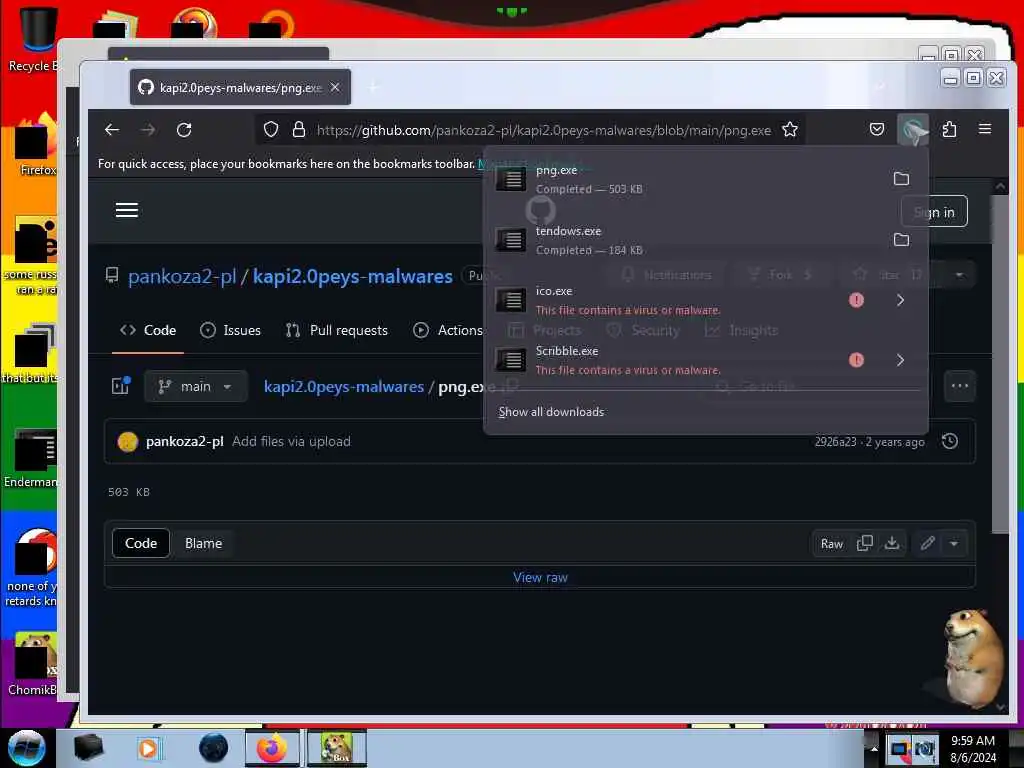The image size is (1024, 768).
Task: Bookmark this page with the star
Action: click(790, 129)
